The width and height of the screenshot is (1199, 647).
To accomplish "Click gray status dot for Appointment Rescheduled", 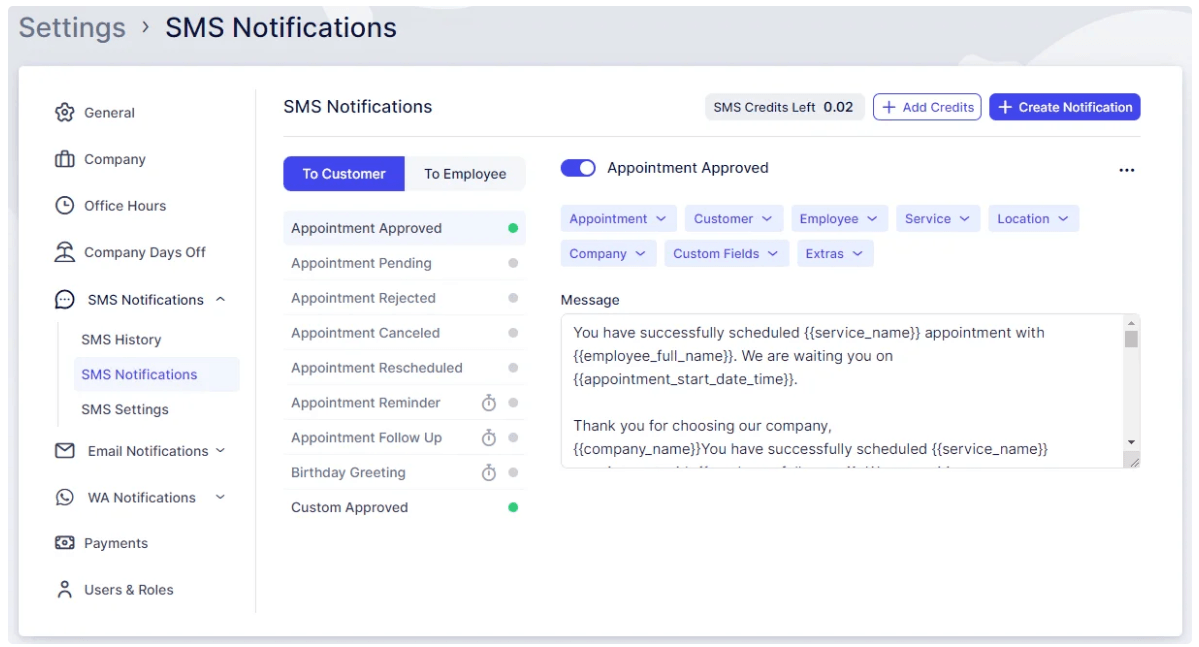I will (x=513, y=368).
